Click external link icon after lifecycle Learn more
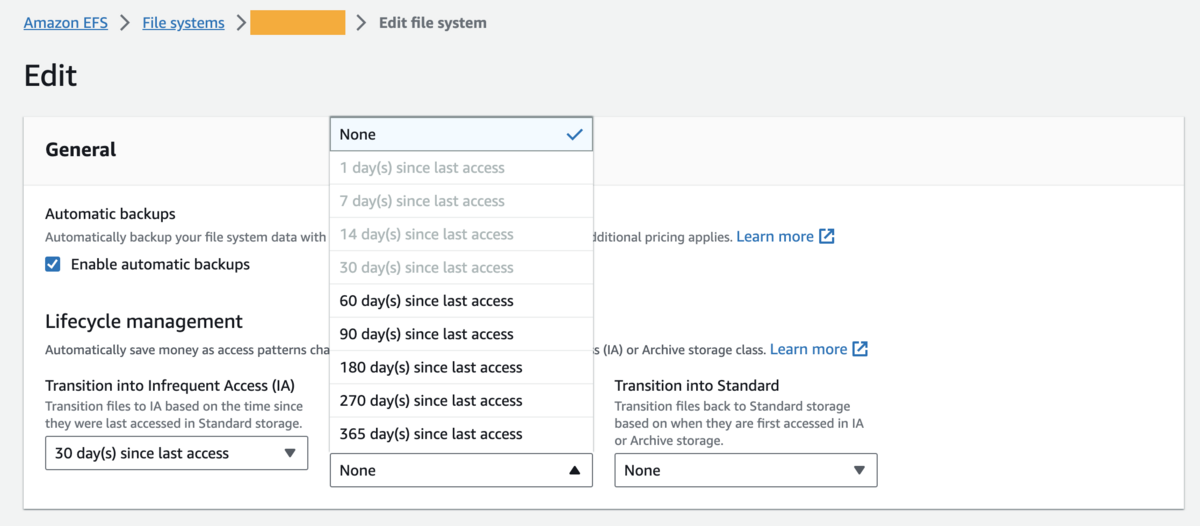1200x526 pixels. tap(860, 349)
